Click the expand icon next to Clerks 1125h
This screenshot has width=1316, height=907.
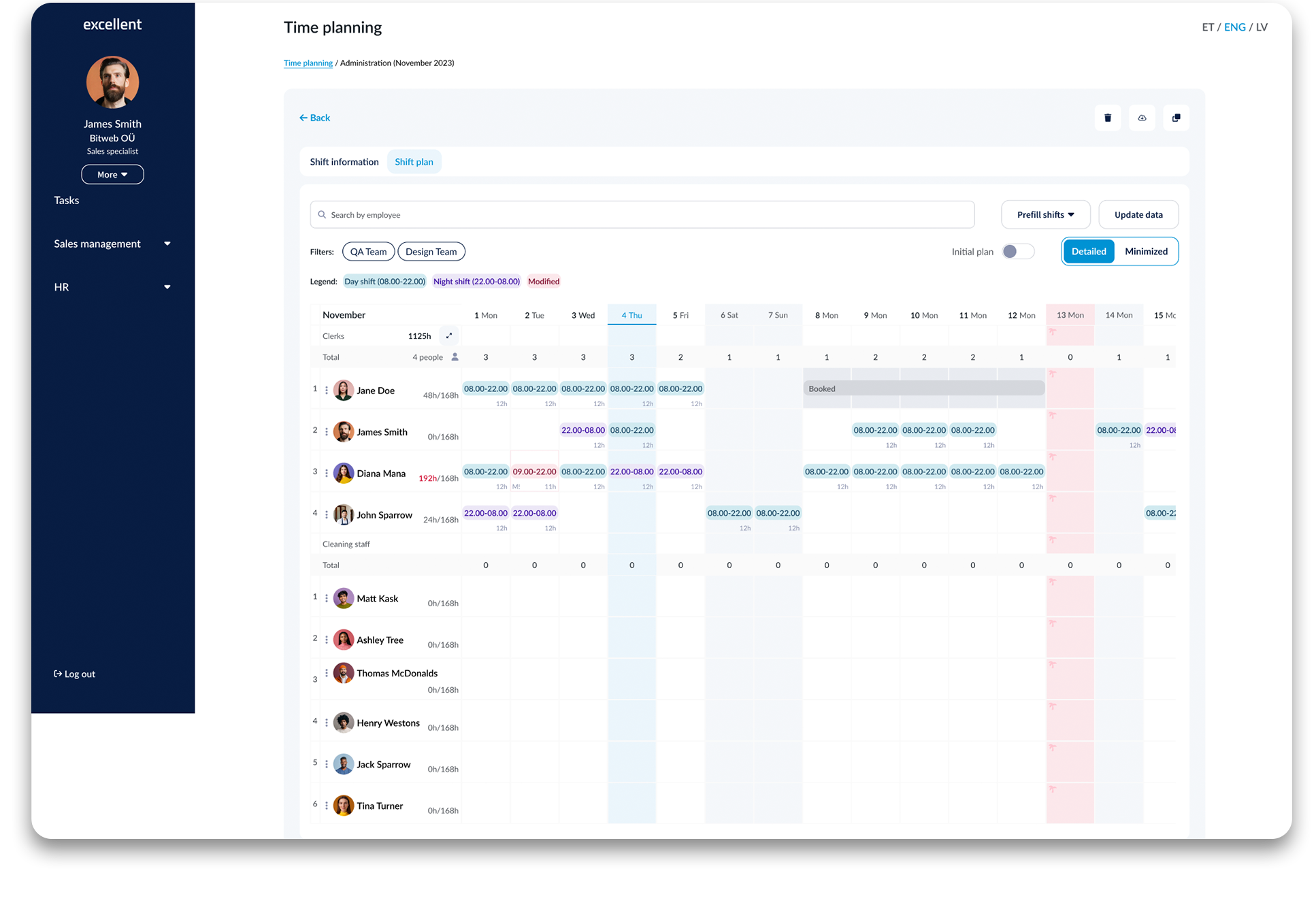449,335
